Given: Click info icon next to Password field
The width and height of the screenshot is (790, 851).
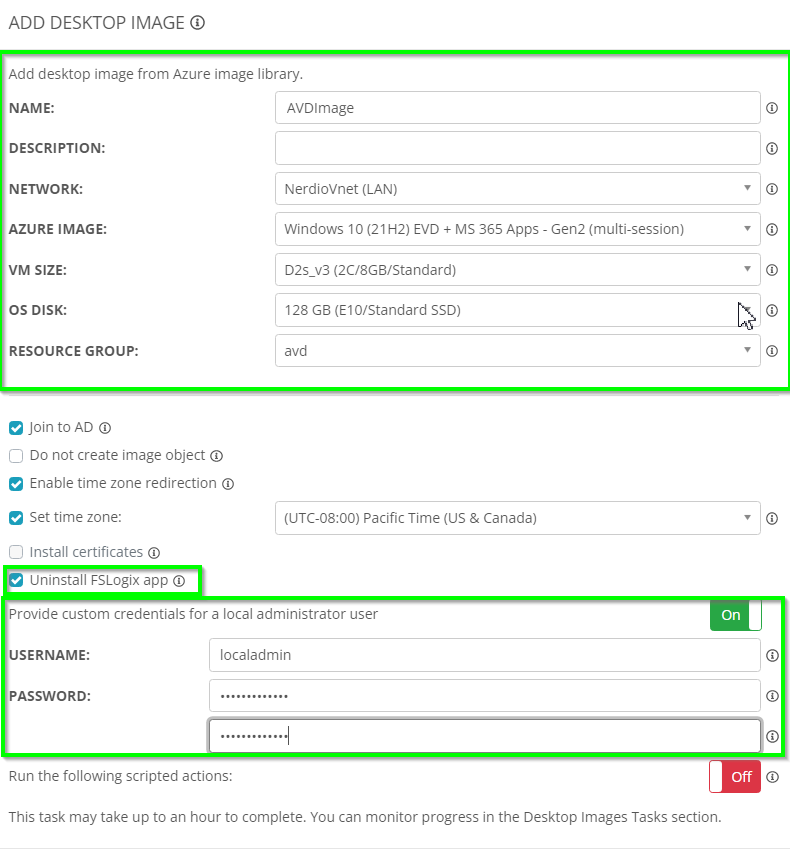Looking at the screenshot, I should (x=772, y=696).
